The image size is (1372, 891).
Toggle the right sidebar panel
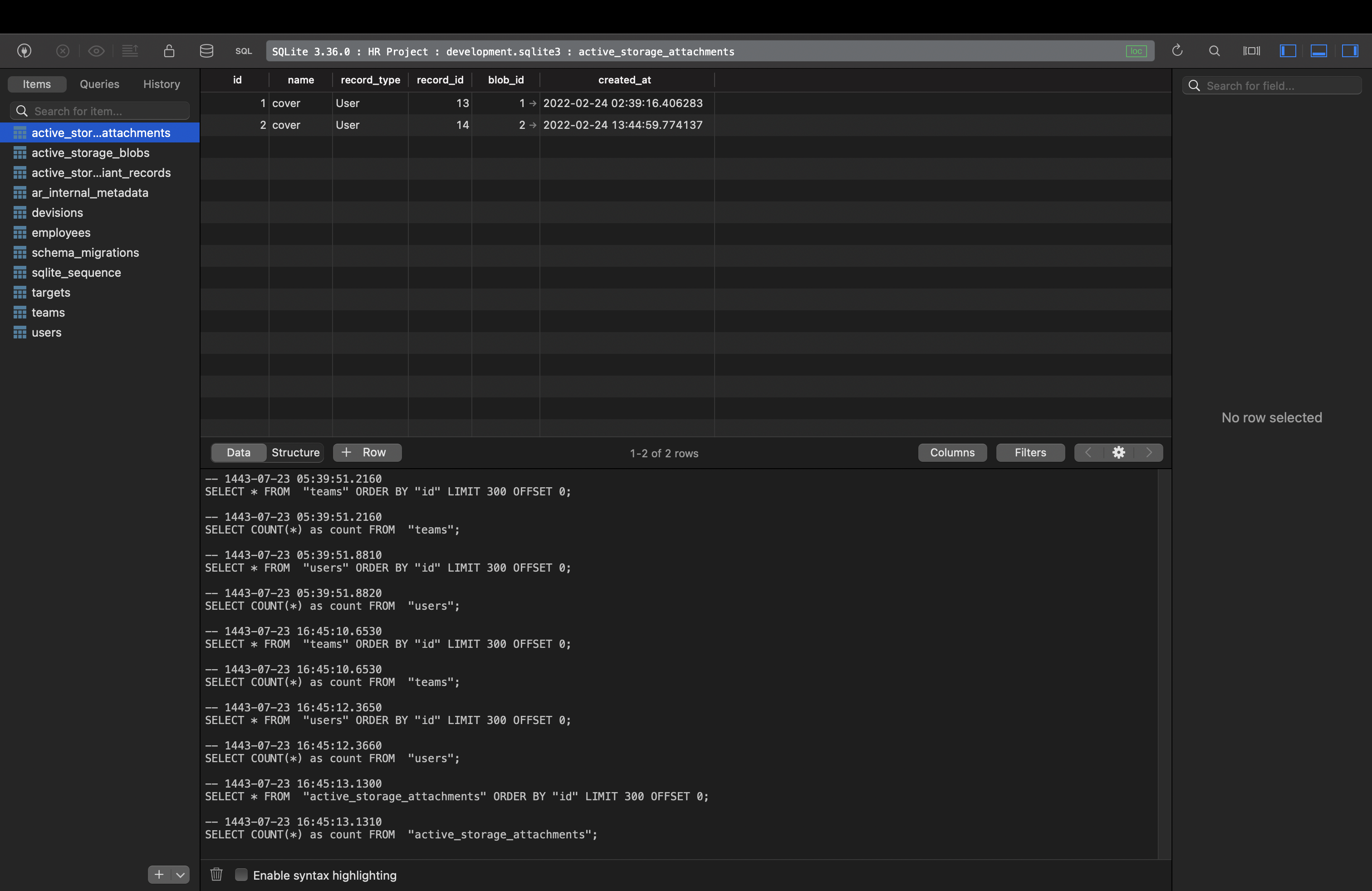[x=1350, y=51]
